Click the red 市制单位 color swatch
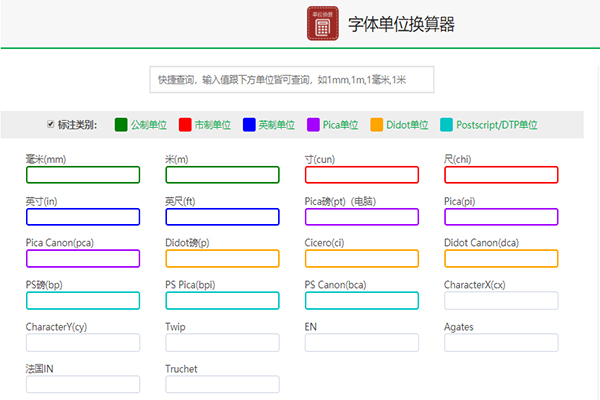Viewport: 600px width, 400px height. [185, 125]
